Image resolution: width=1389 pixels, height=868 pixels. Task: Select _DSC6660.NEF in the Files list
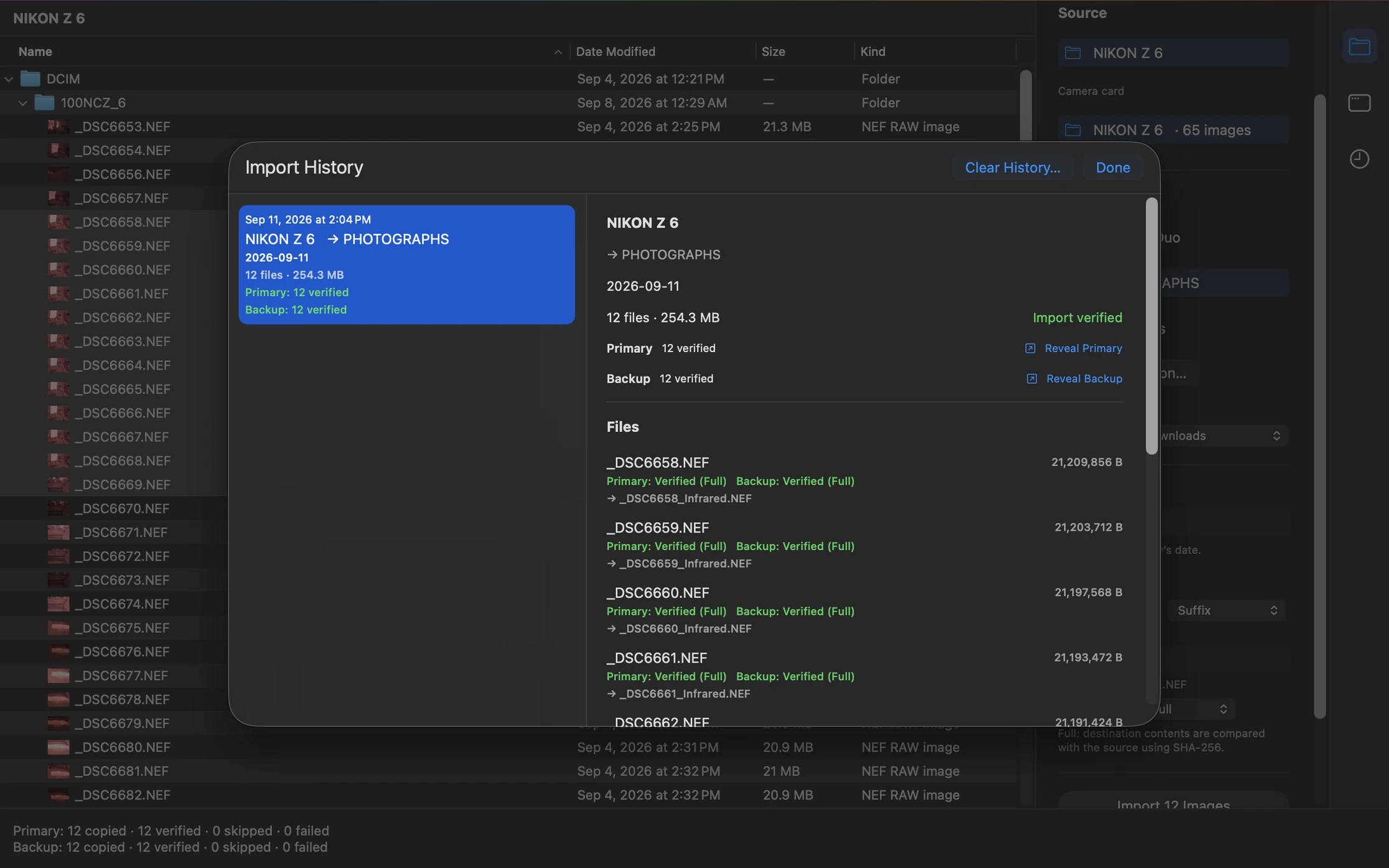864,610
